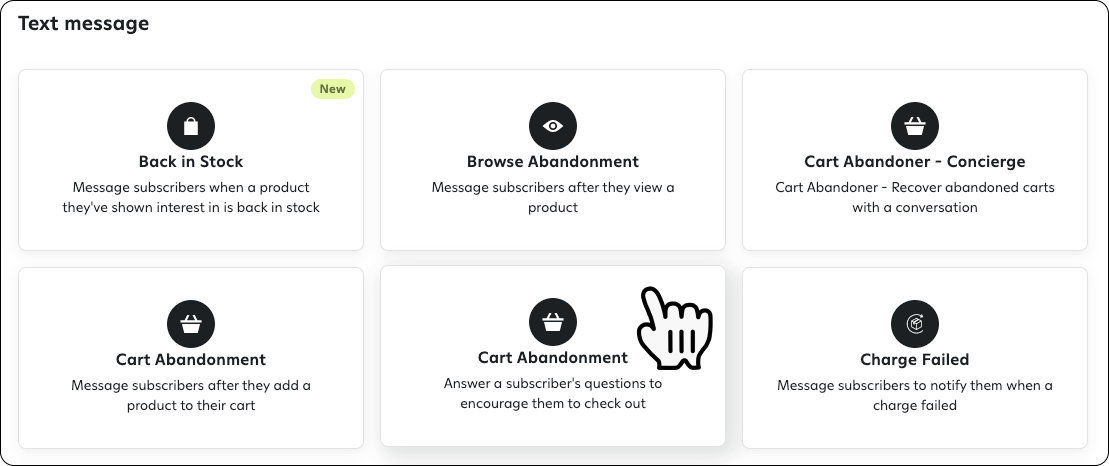Screen dimensions: 1109x466
Task: Click the basket icon above Cart Abandoner - Concierge
Action: coord(915,126)
